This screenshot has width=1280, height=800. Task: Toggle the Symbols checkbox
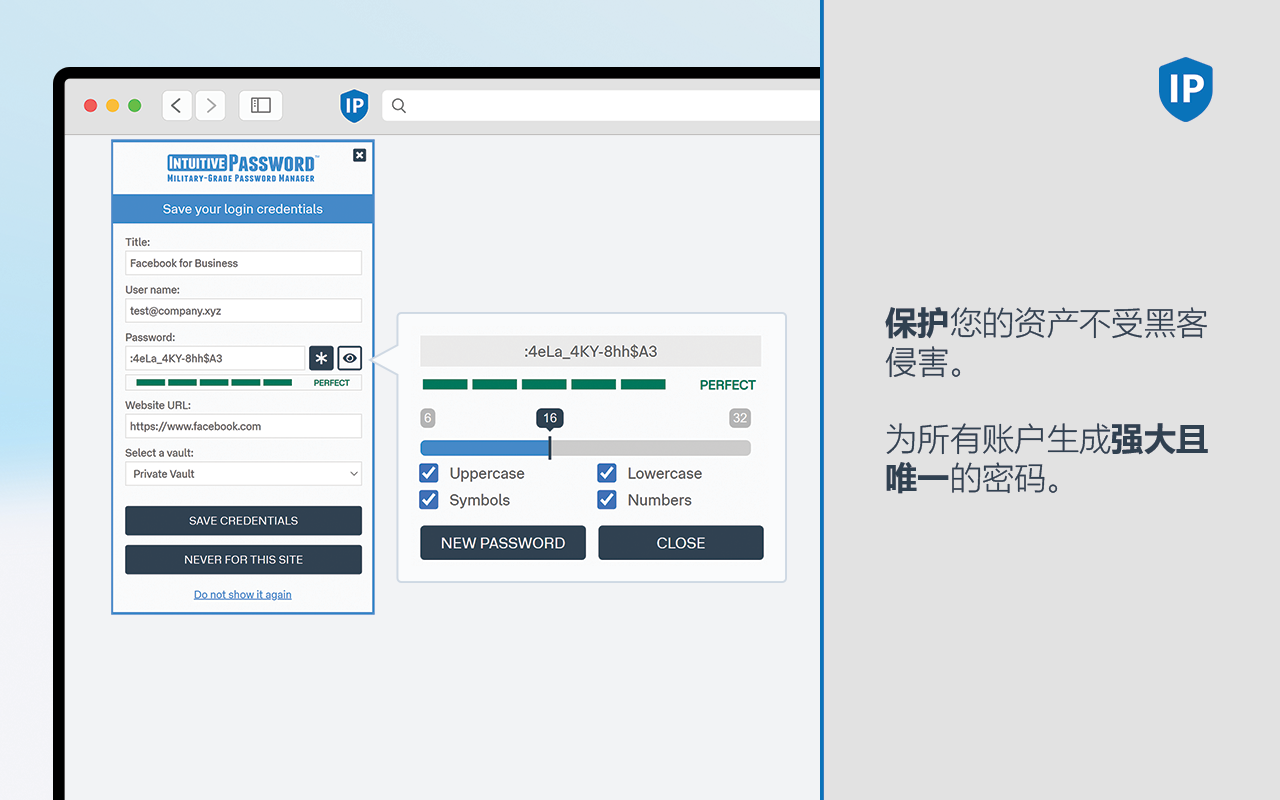[x=429, y=499]
